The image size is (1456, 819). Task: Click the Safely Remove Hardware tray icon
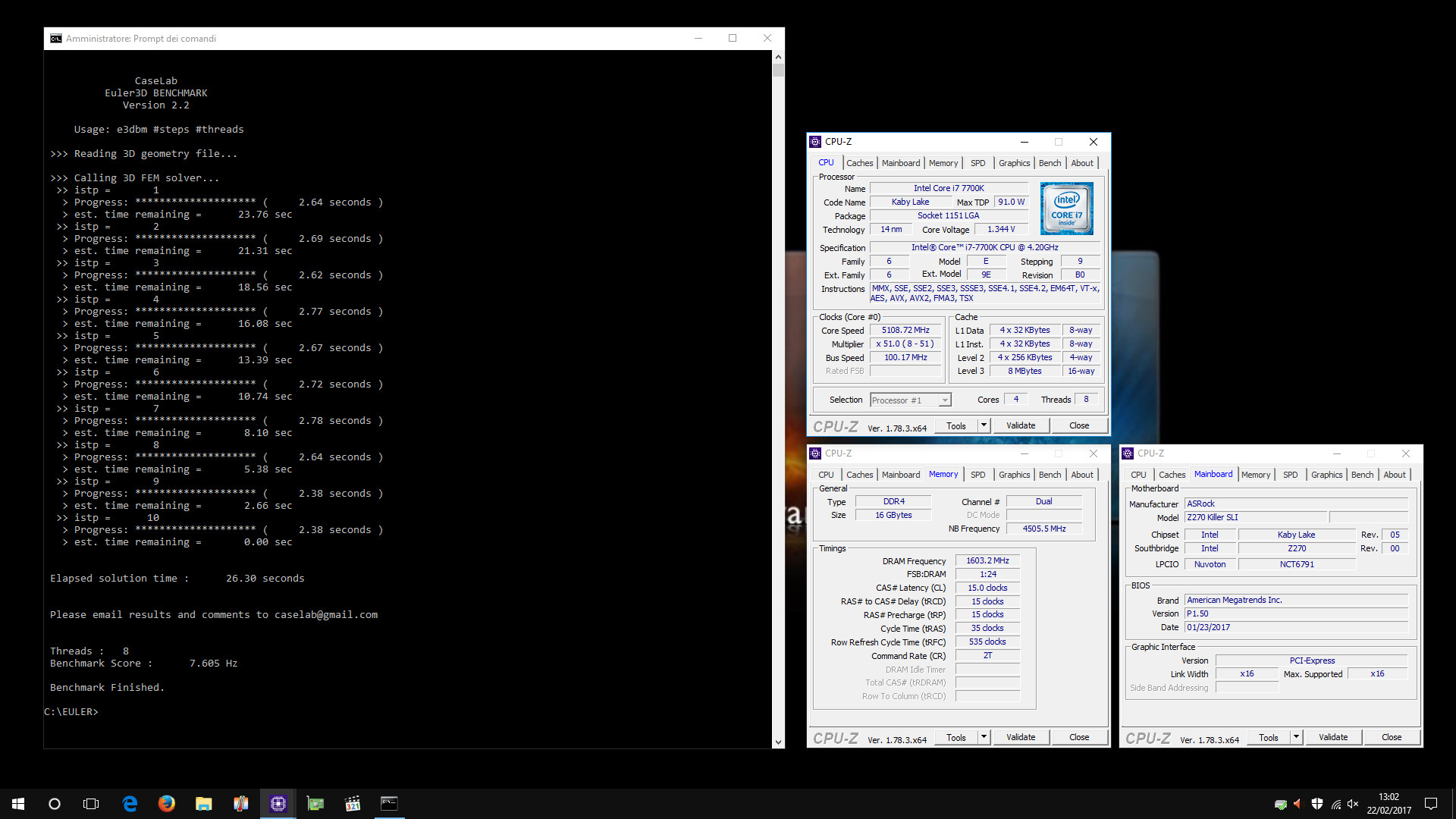pyautogui.click(x=1281, y=804)
